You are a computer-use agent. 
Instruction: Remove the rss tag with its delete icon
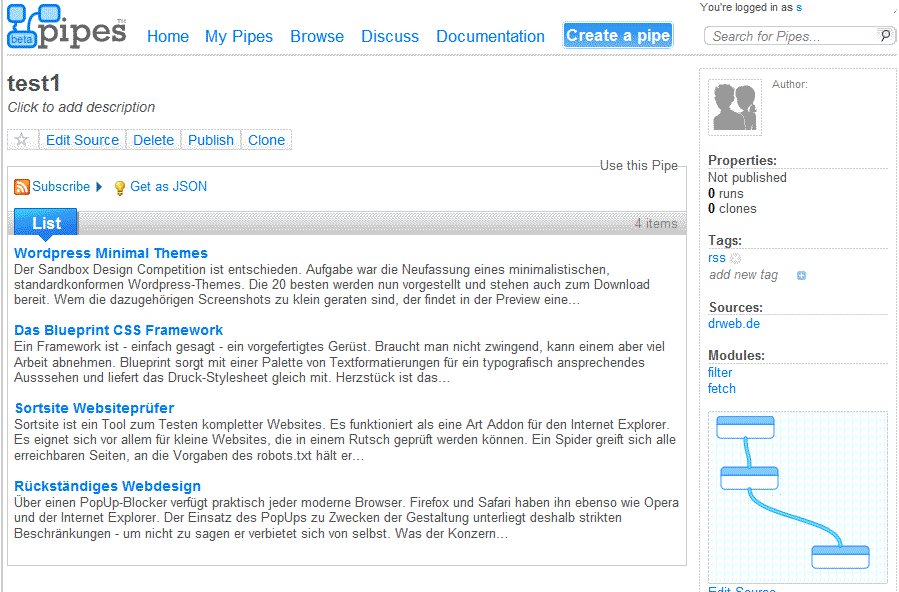(735, 258)
